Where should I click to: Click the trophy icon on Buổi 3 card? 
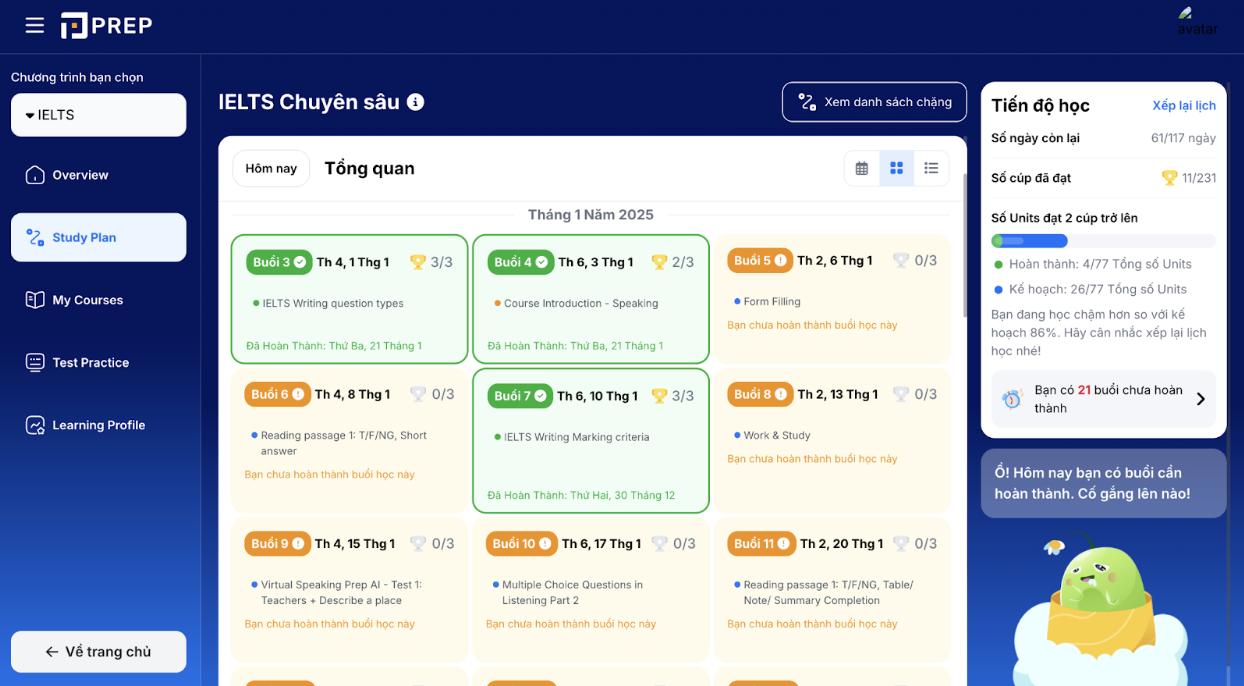point(418,262)
